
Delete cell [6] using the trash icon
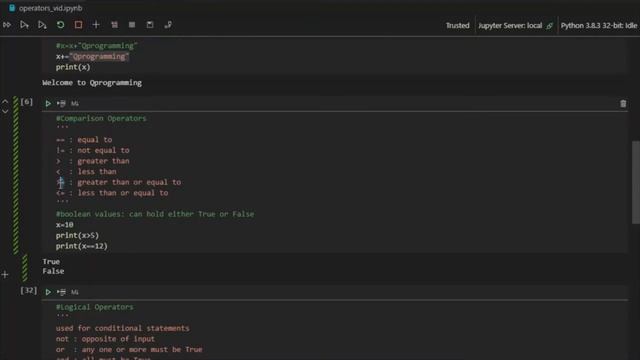pyautogui.click(x=623, y=104)
